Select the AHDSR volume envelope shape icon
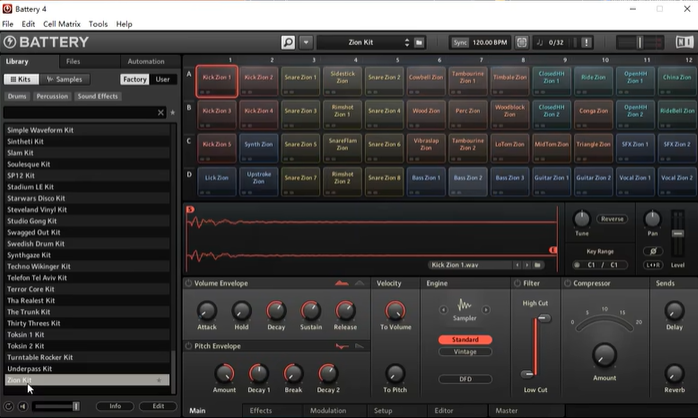Image resolution: width=698 pixels, height=418 pixels. point(342,283)
